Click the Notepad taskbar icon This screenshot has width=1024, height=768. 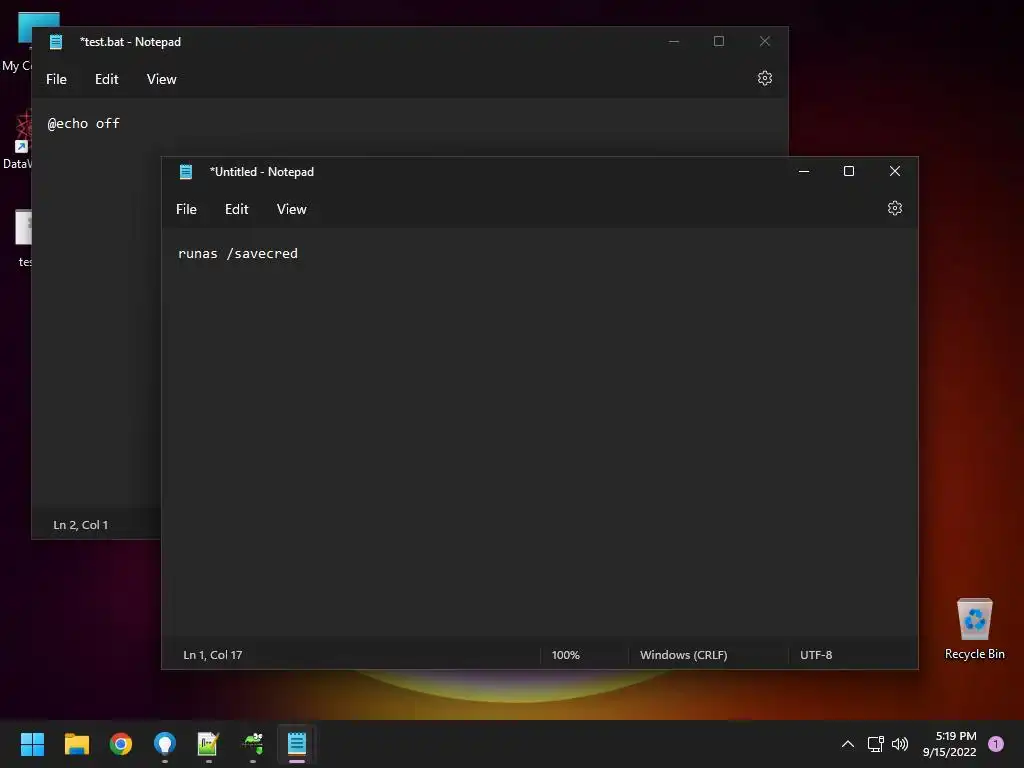click(x=296, y=744)
